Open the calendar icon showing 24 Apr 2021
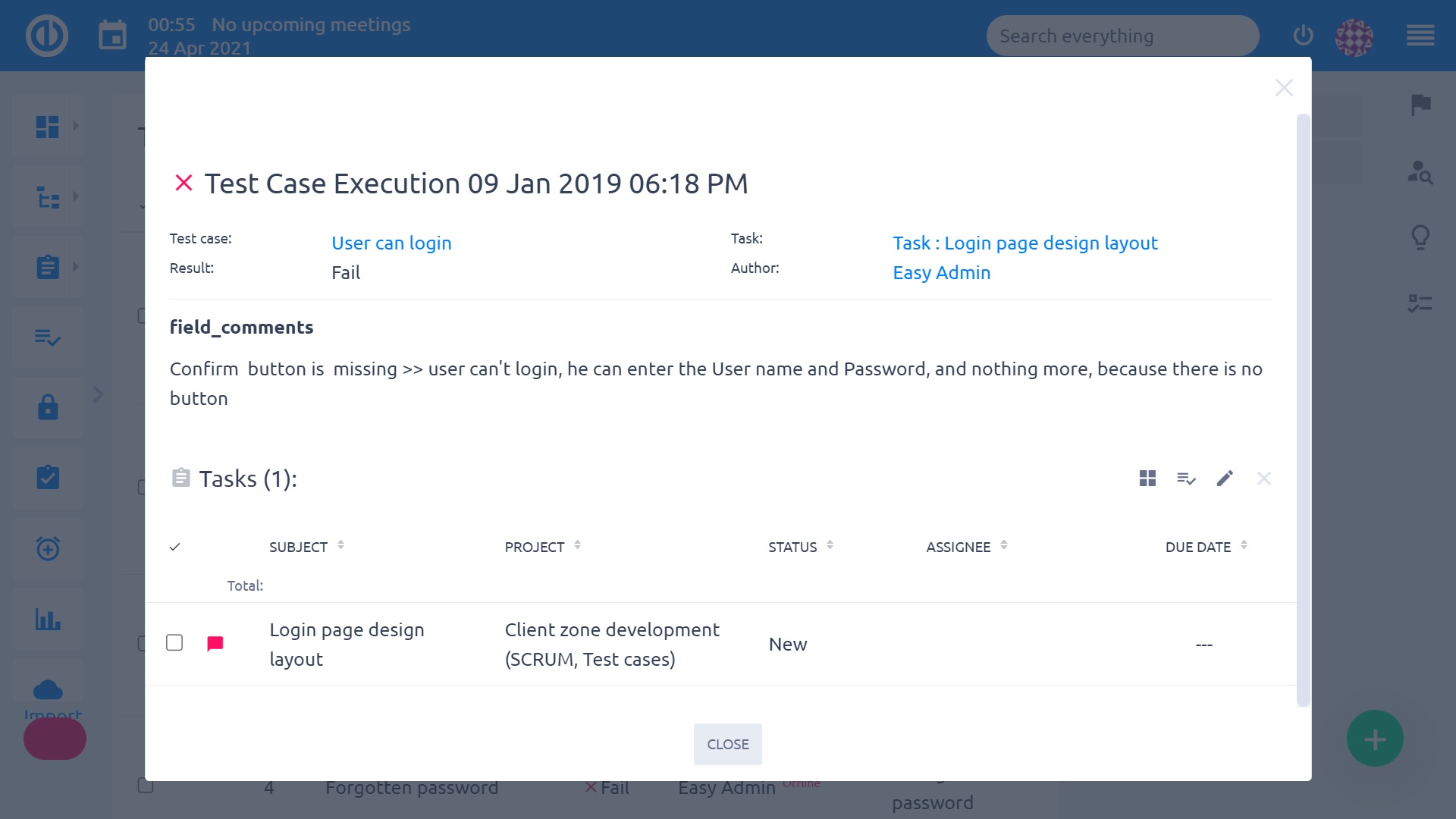This screenshot has width=1456, height=819. (x=113, y=35)
